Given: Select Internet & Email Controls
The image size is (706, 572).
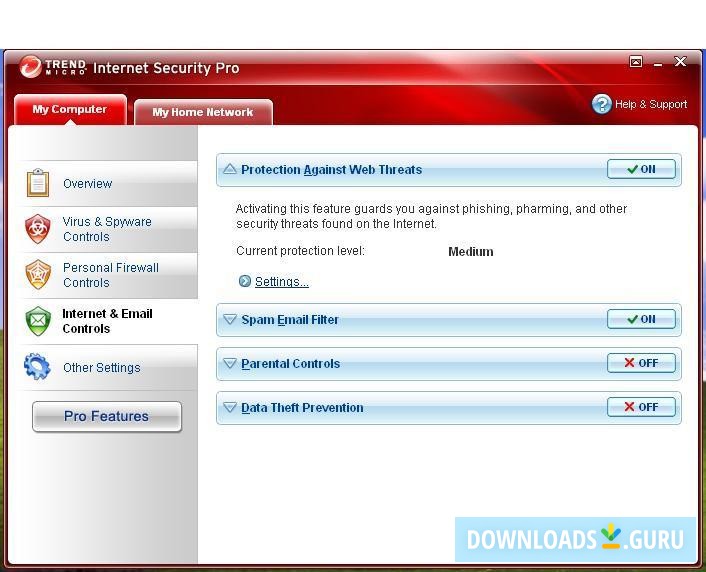Looking at the screenshot, I should [109, 321].
